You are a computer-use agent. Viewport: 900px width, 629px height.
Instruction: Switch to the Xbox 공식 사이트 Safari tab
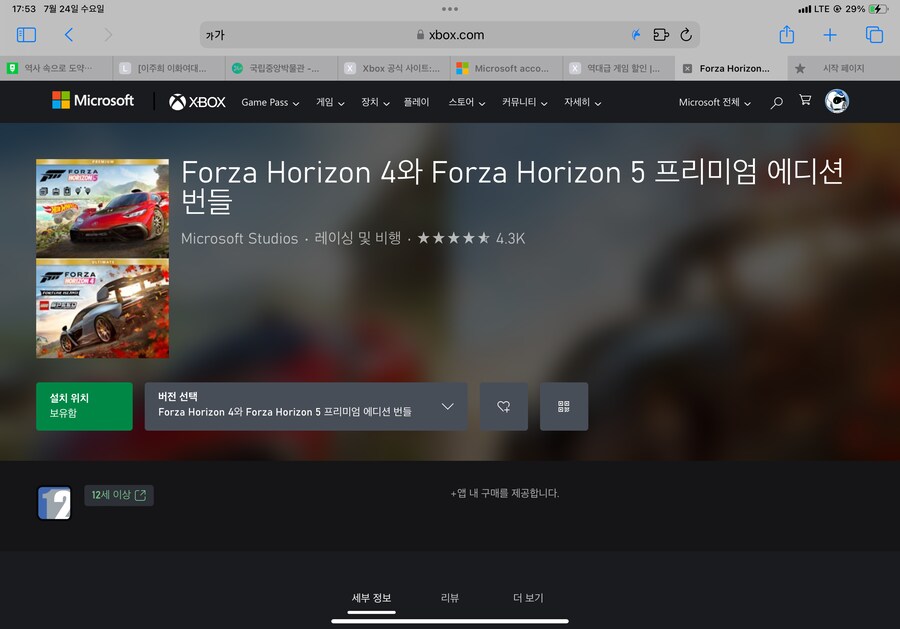[x=394, y=68]
